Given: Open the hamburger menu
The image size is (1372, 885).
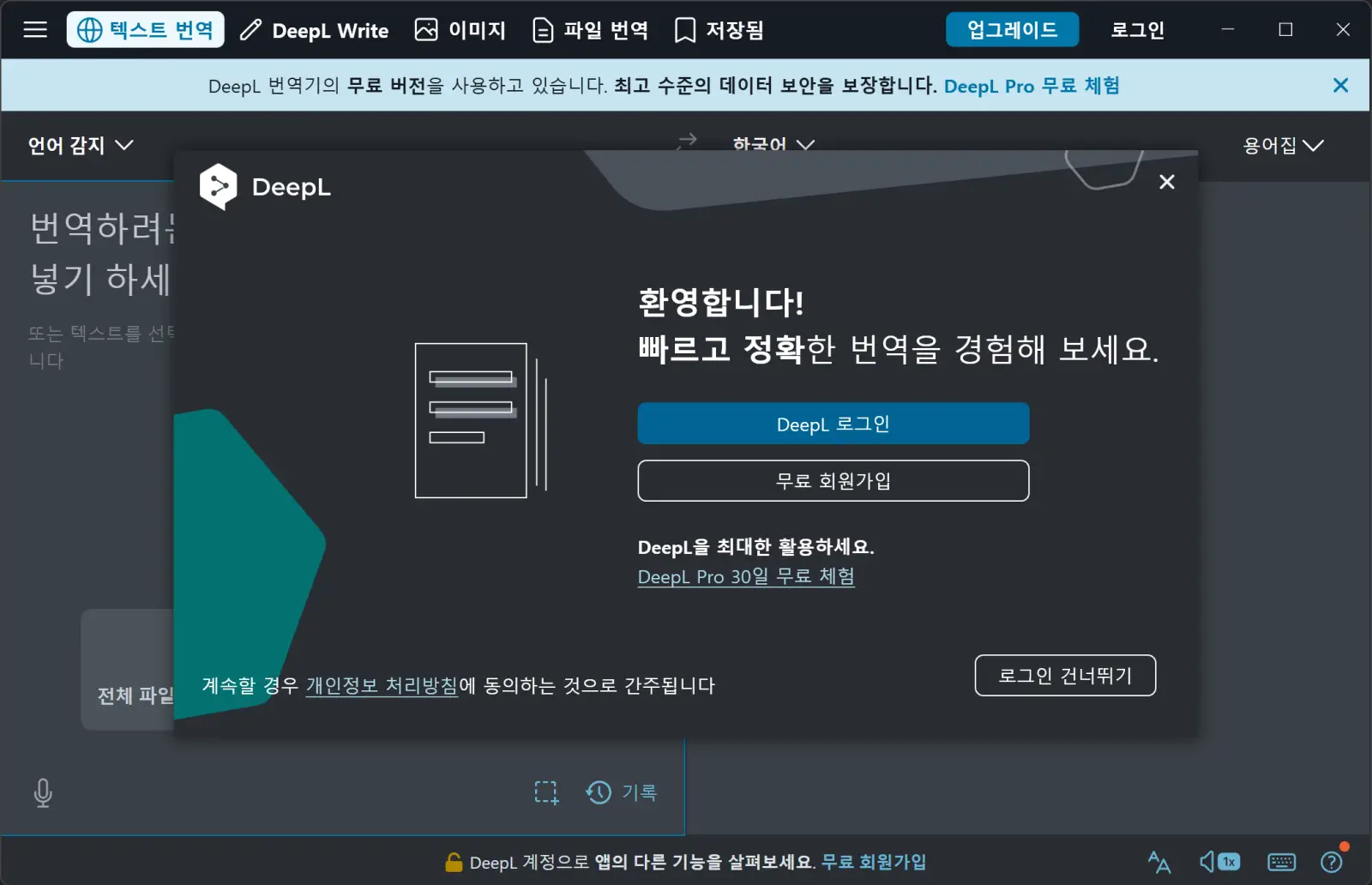Looking at the screenshot, I should coord(35,30).
